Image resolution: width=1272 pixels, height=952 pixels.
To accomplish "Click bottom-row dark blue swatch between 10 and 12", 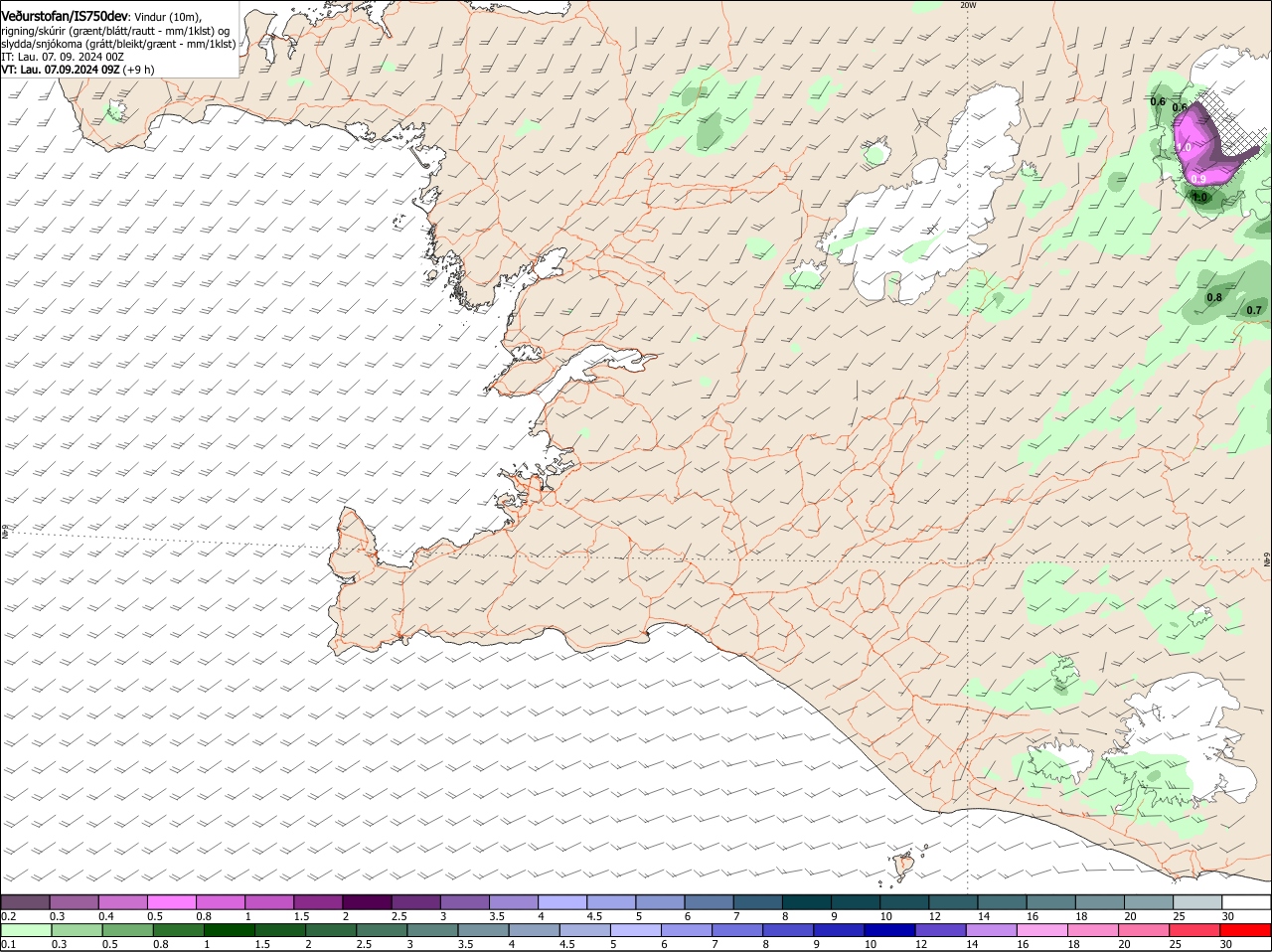I will point(889,930).
